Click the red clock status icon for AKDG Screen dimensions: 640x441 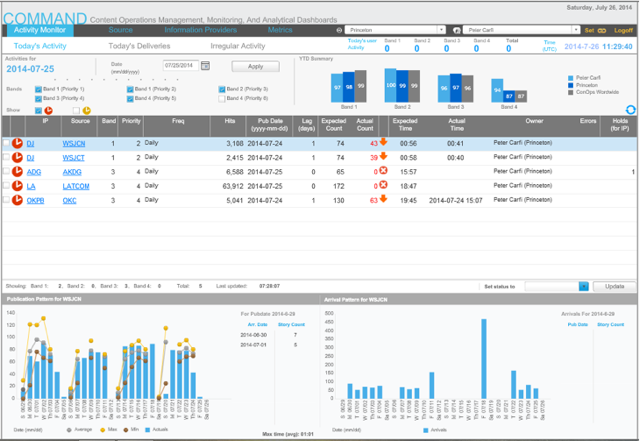[x=17, y=172]
